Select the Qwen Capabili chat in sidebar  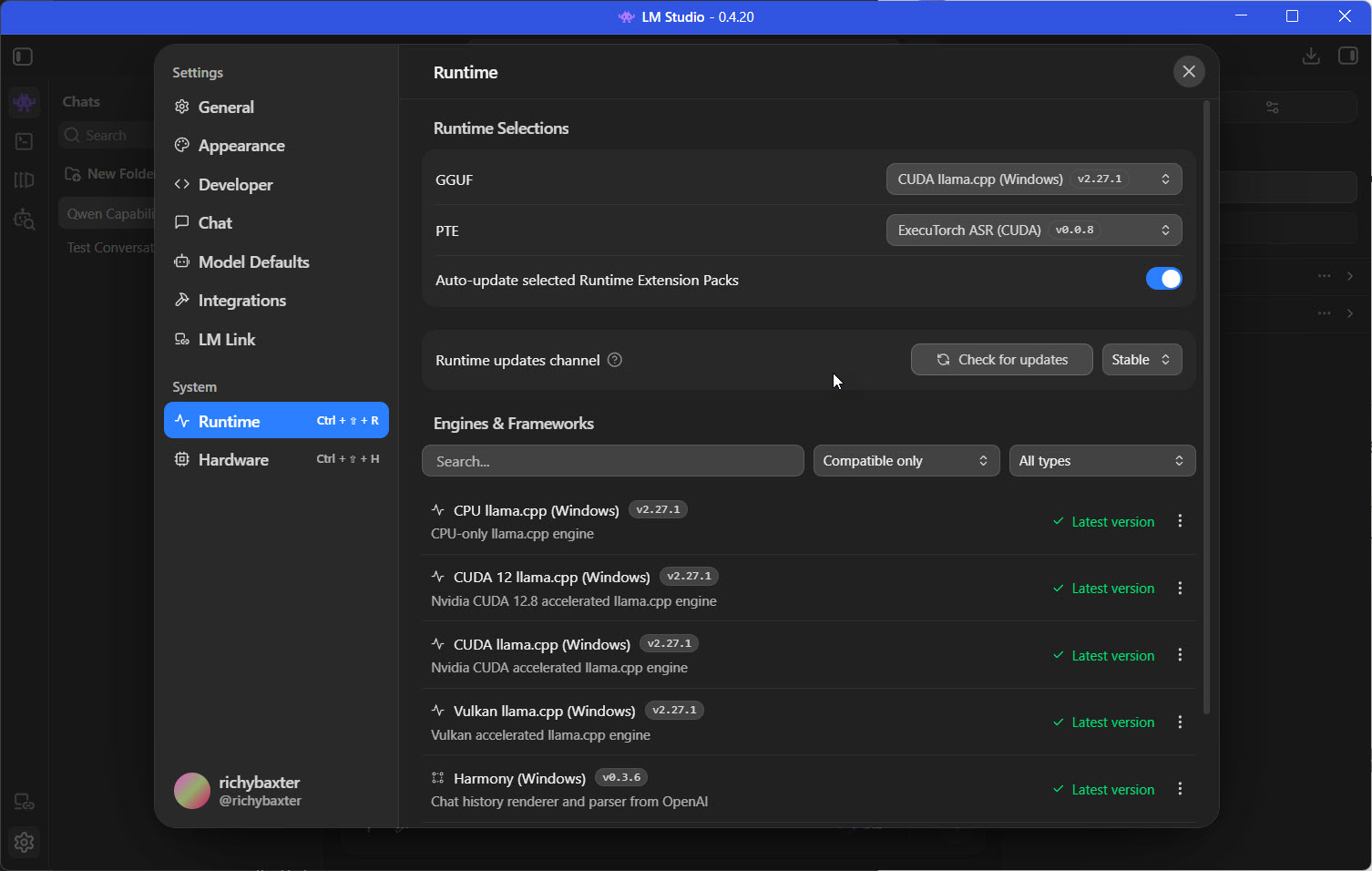point(107,214)
